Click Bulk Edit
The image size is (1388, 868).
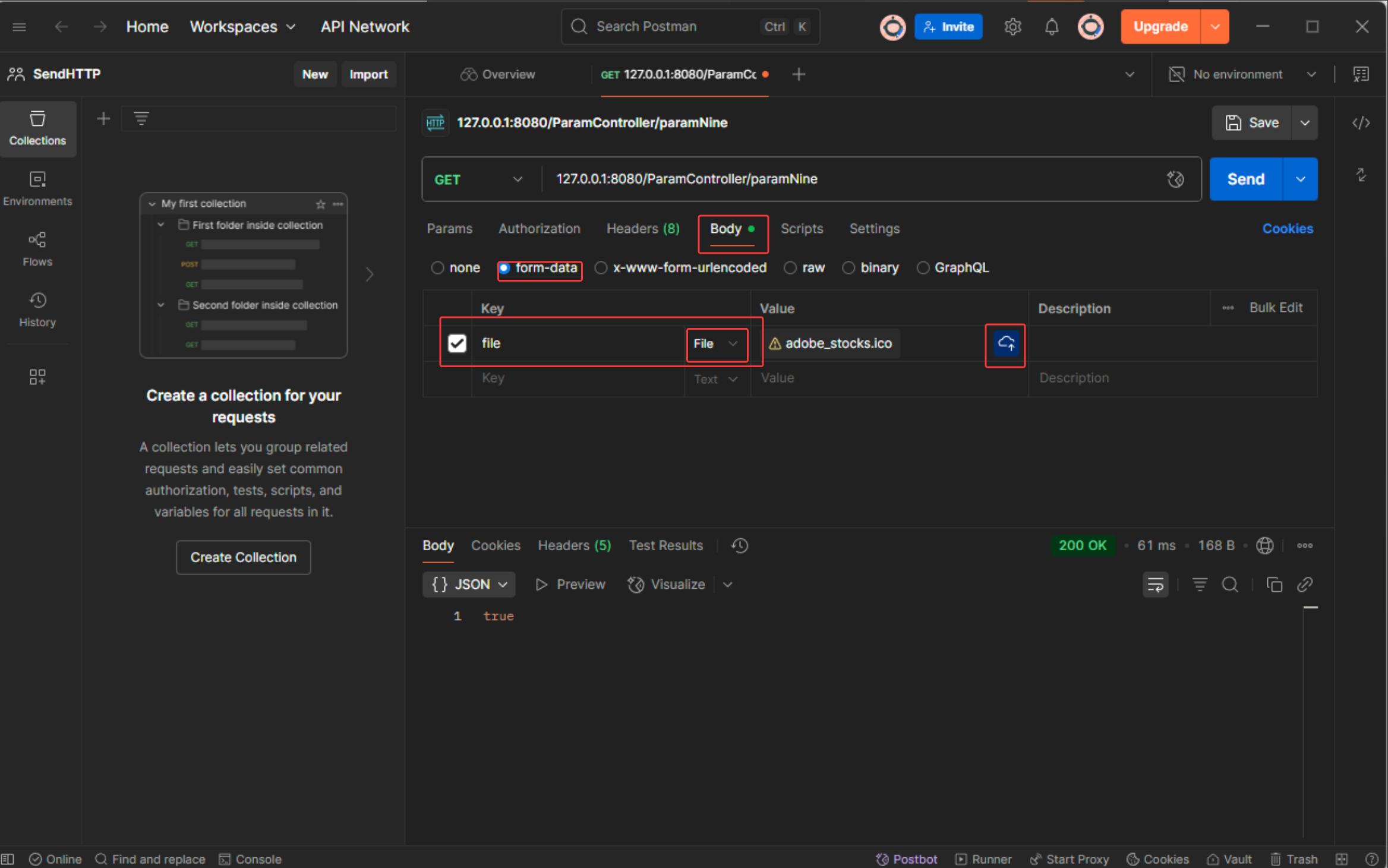click(1276, 308)
